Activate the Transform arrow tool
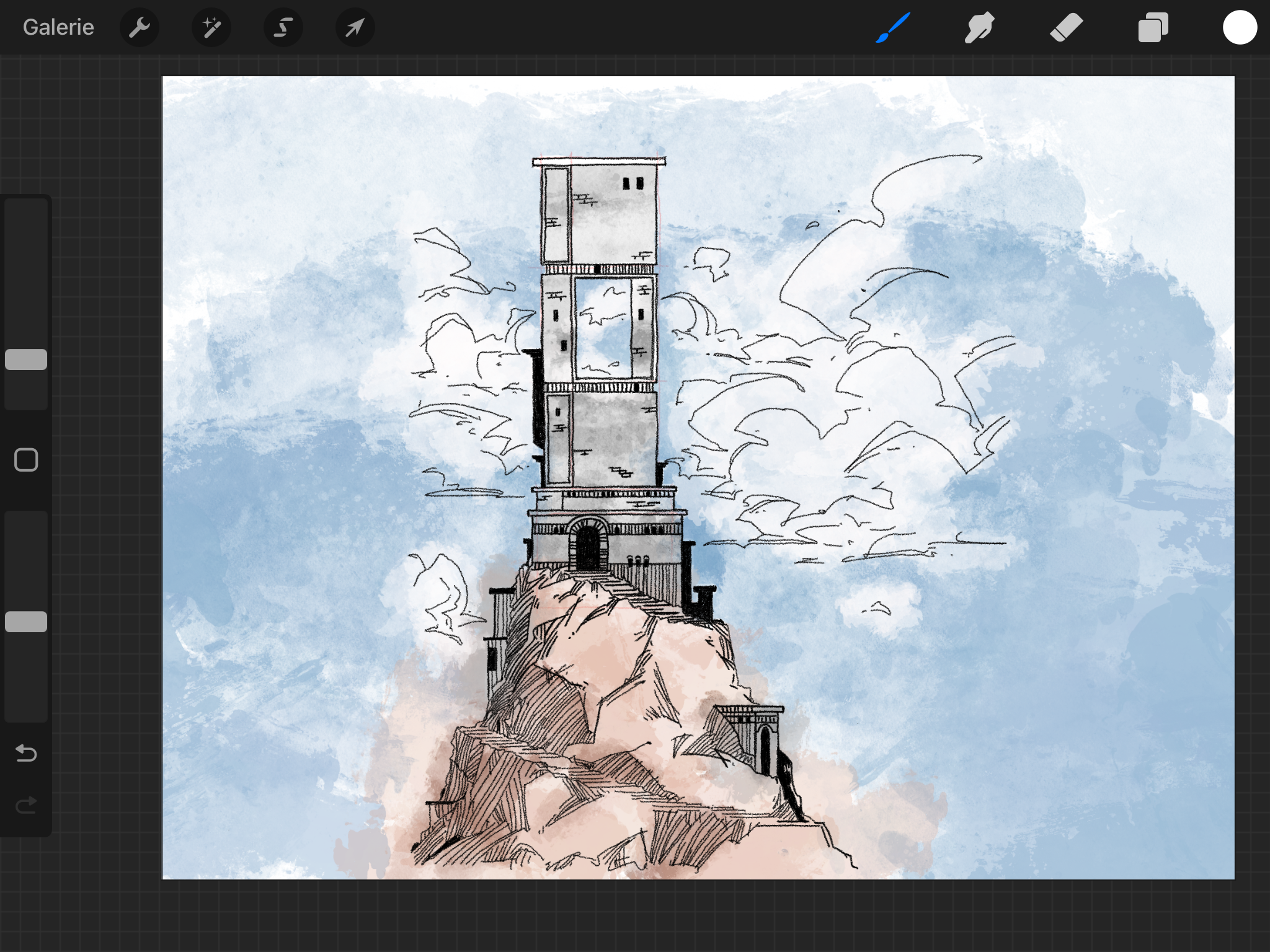The image size is (1270, 952). coord(355,27)
